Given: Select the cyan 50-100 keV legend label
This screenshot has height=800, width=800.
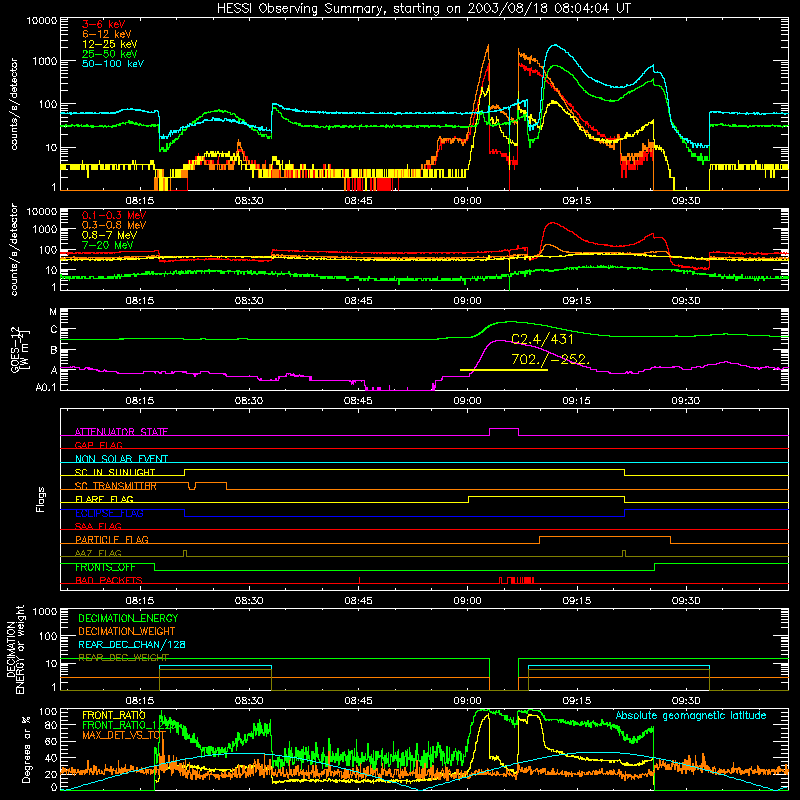Looking at the screenshot, I should (112, 63).
